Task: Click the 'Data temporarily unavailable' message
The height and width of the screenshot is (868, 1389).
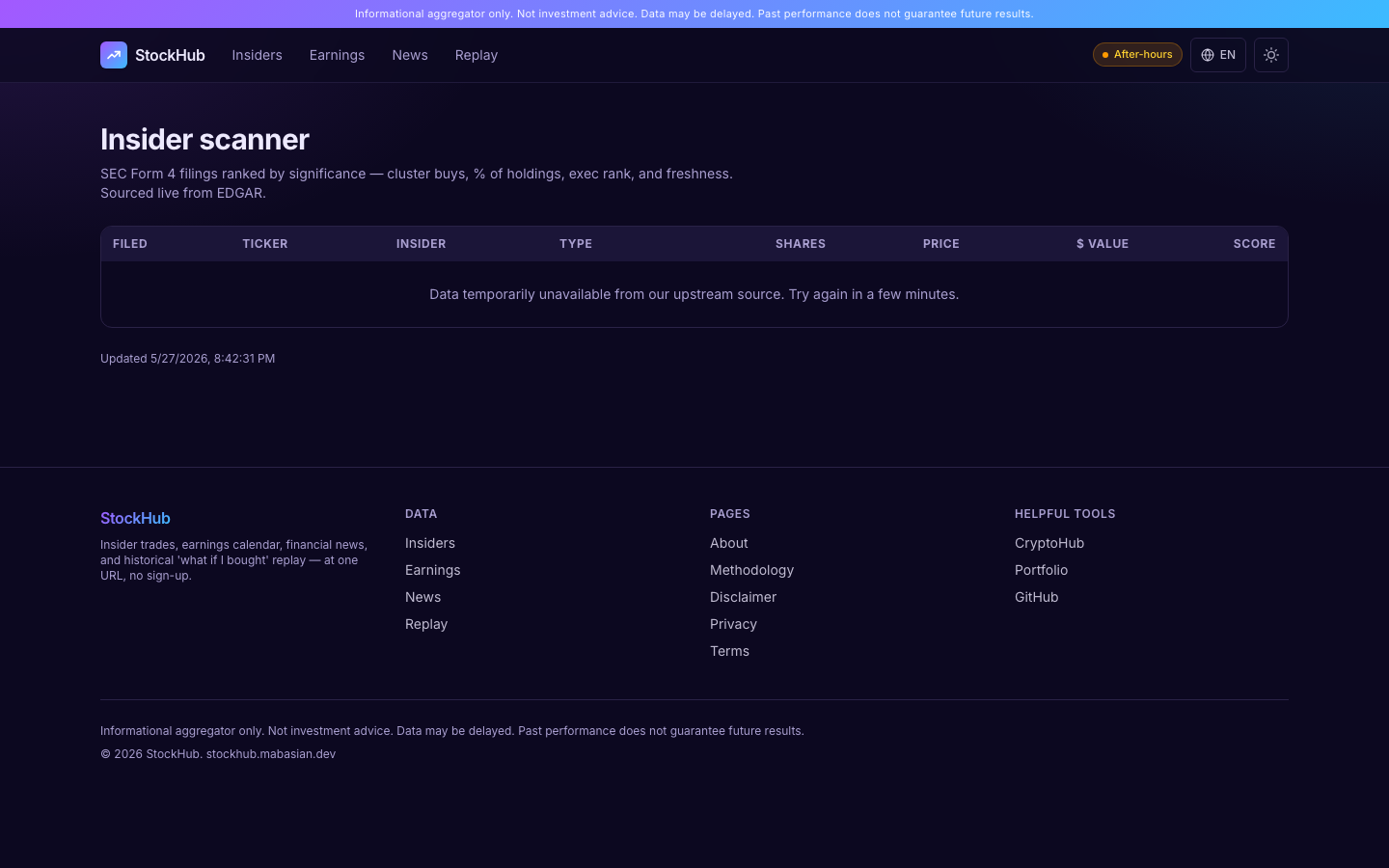Action: point(694,294)
